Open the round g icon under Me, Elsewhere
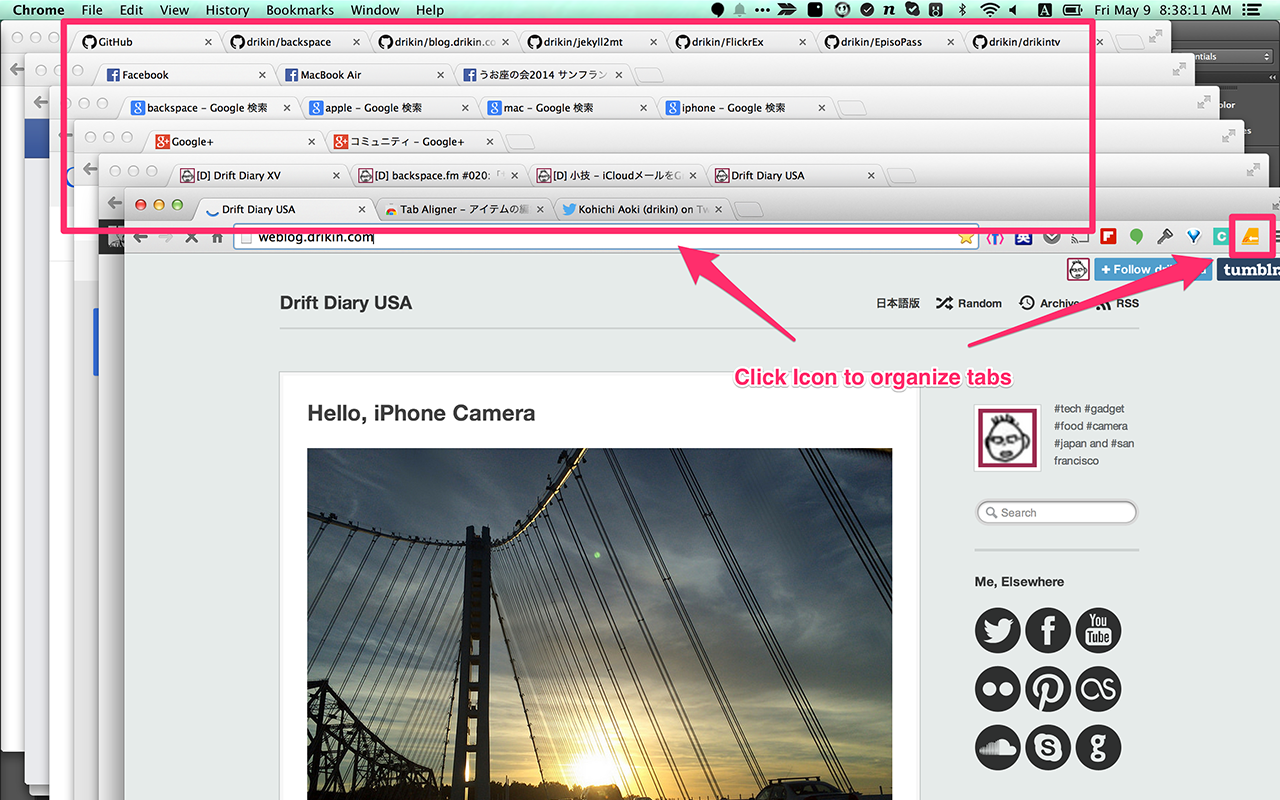This screenshot has width=1280, height=800. (1098, 747)
